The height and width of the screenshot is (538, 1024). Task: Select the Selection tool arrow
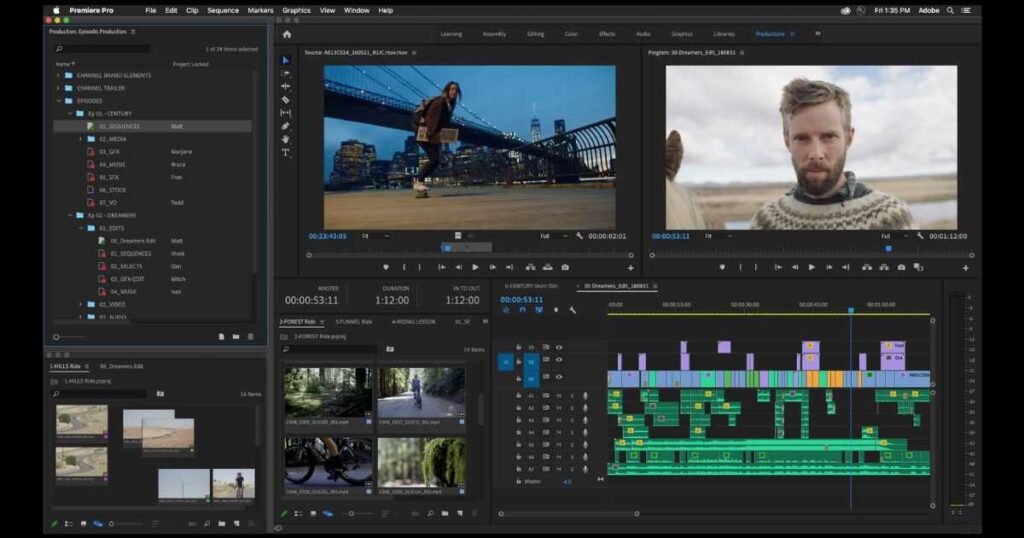(x=285, y=60)
